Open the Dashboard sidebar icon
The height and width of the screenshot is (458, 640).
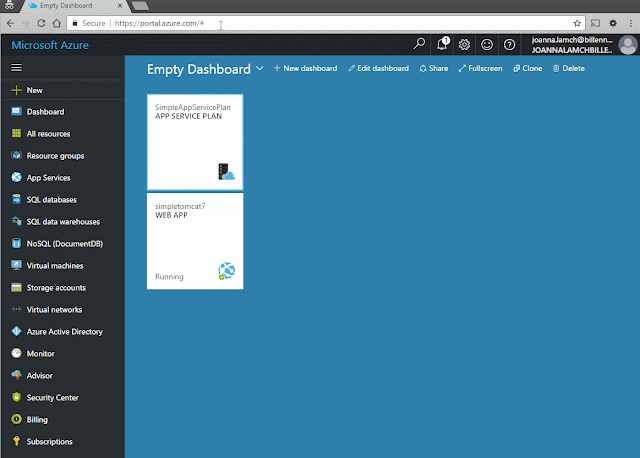[16, 111]
